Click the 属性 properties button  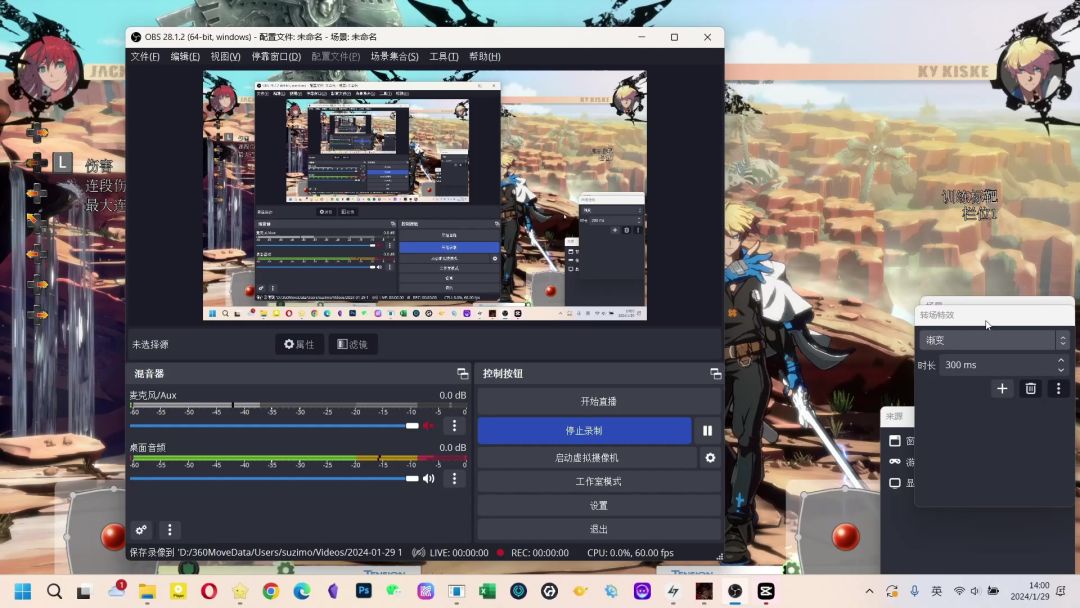click(300, 344)
